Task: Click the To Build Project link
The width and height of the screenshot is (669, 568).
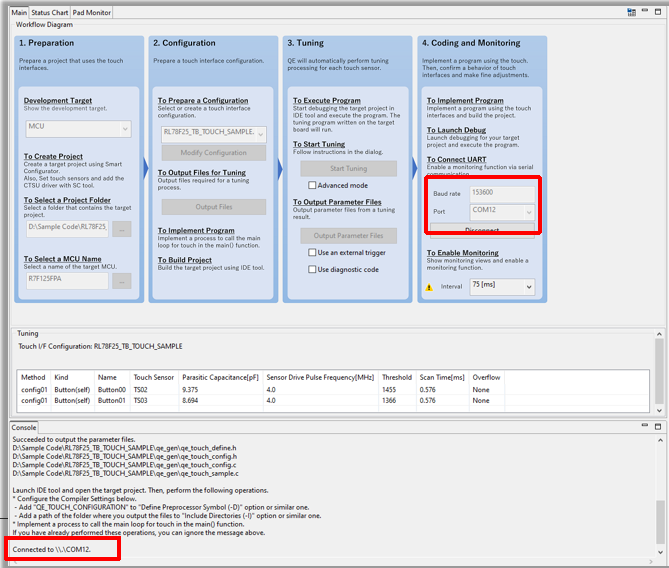Action: click(x=185, y=260)
